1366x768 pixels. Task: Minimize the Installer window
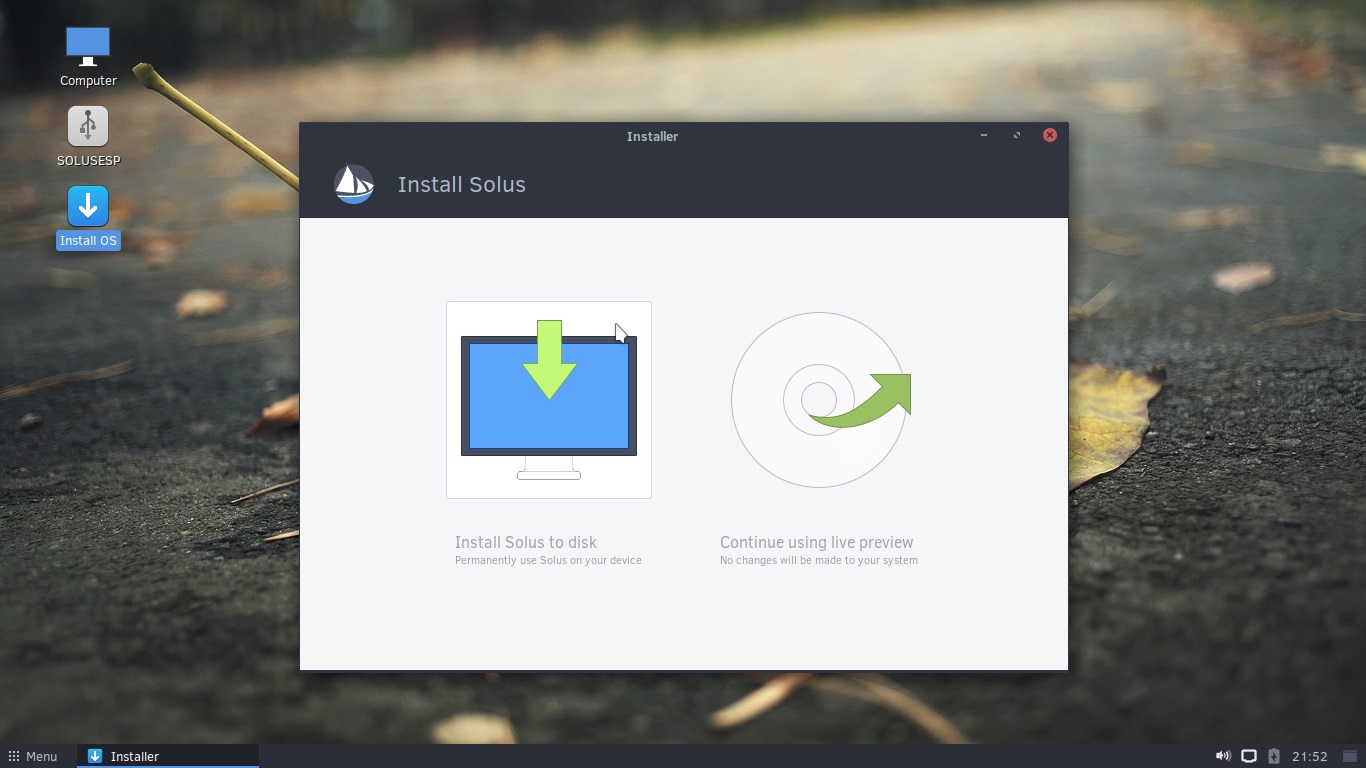click(x=984, y=135)
